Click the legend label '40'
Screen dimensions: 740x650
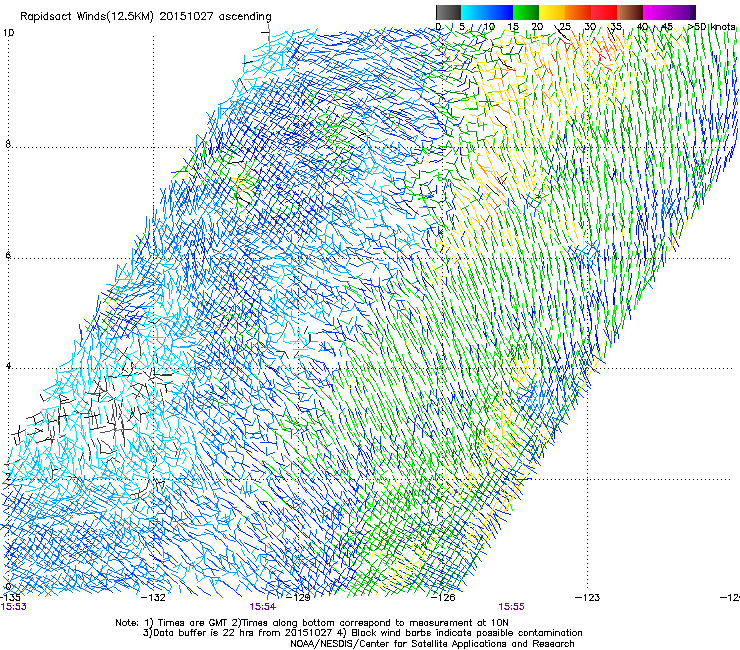point(642,27)
